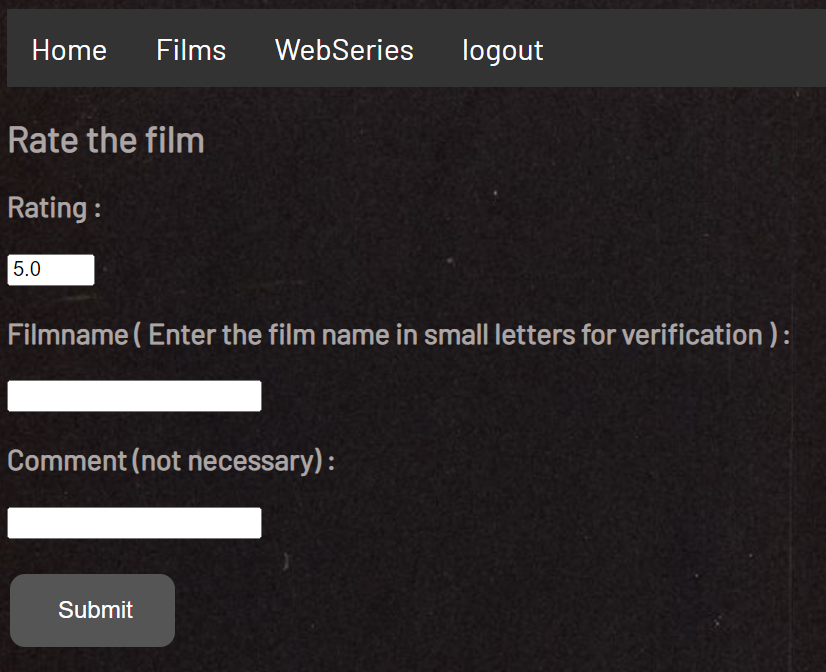Click inside the Rating input field
The height and width of the screenshot is (672, 826).
pyautogui.click(x=50, y=269)
